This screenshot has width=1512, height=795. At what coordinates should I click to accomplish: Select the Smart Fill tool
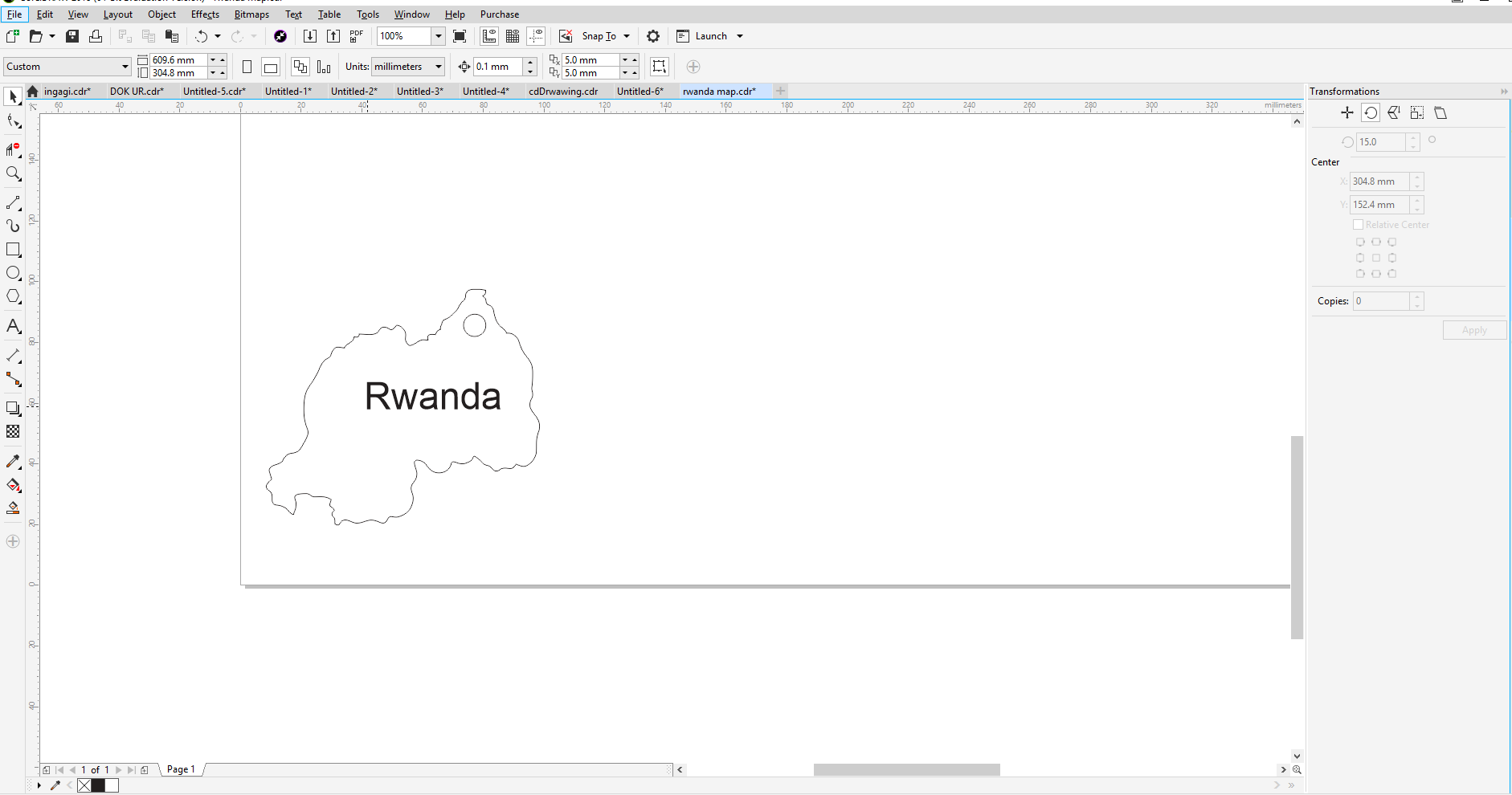click(13, 508)
